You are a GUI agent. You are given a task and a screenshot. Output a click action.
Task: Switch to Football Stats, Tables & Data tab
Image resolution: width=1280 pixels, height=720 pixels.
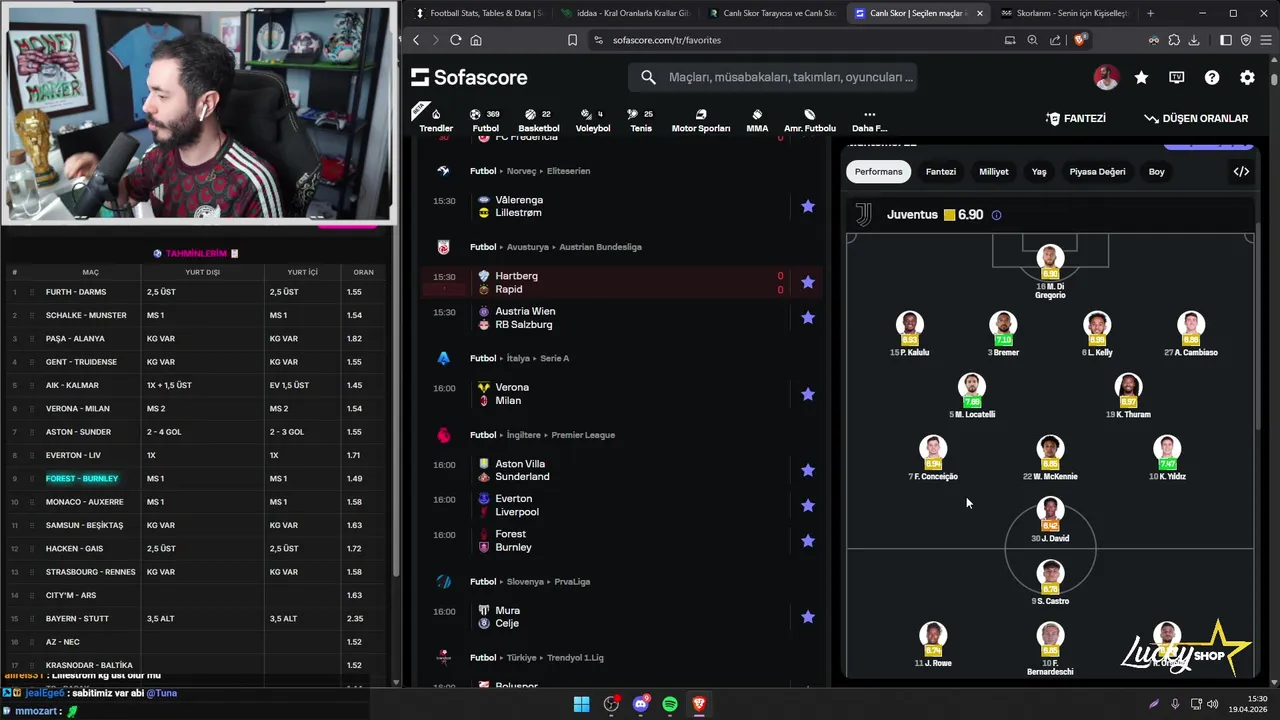coord(478,13)
